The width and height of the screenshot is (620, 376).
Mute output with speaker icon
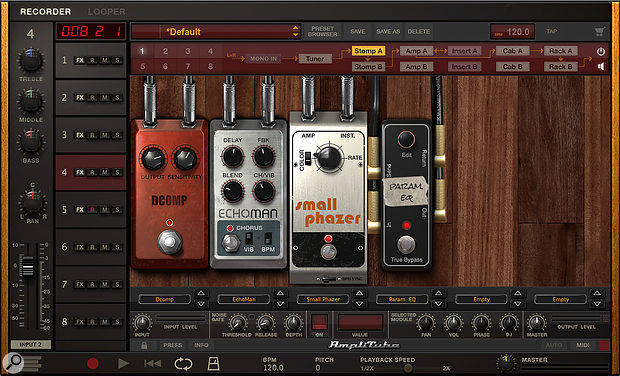(601, 66)
